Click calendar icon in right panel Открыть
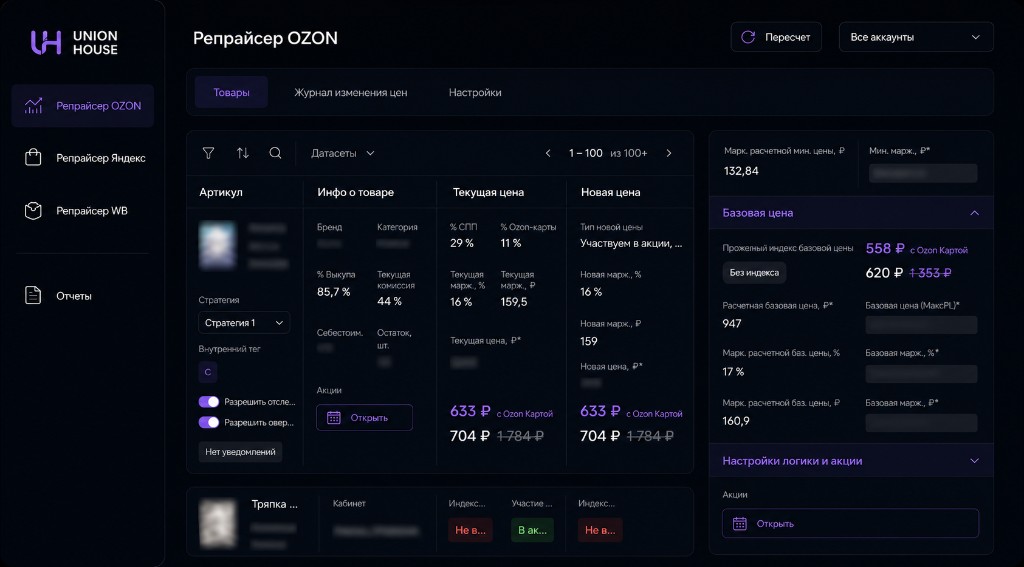Viewport: 1024px width, 567px height. pyautogui.click(x=739, y=523)
